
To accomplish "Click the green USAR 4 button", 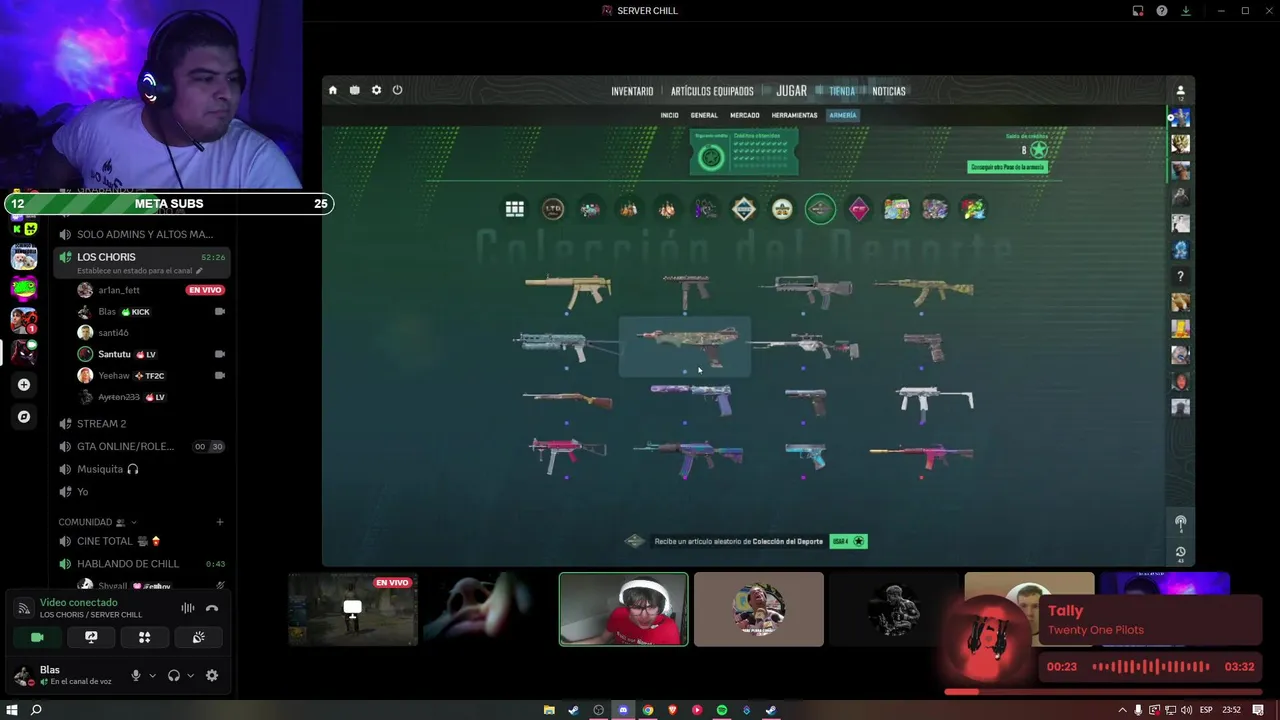I will click(x=848, y=541).
